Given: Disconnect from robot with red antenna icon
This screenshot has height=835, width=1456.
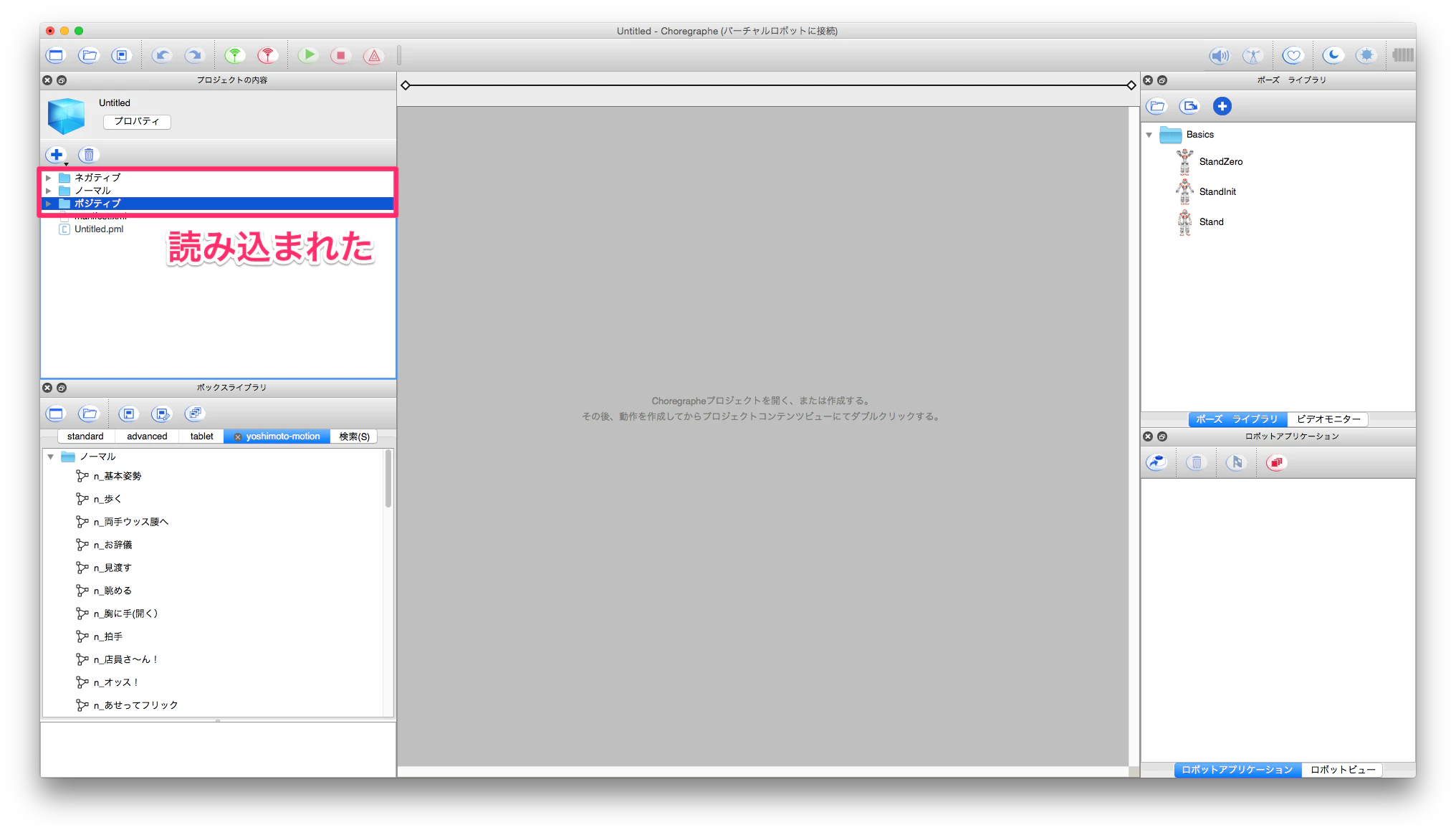Looking at the screenshot, I should 267,55.
